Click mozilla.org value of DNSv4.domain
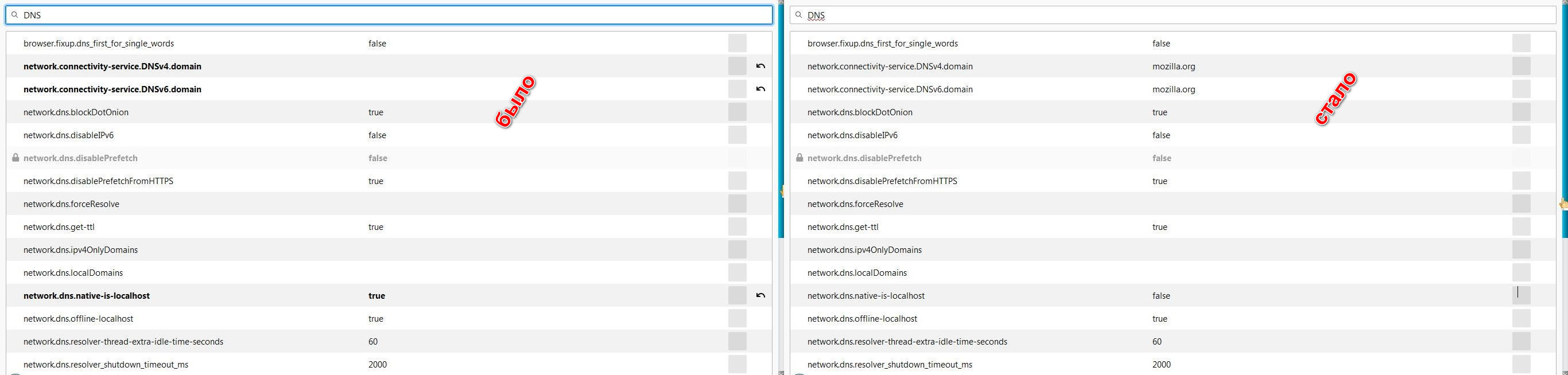Viewport: 1568px width, 375px height. [1174, 67]
